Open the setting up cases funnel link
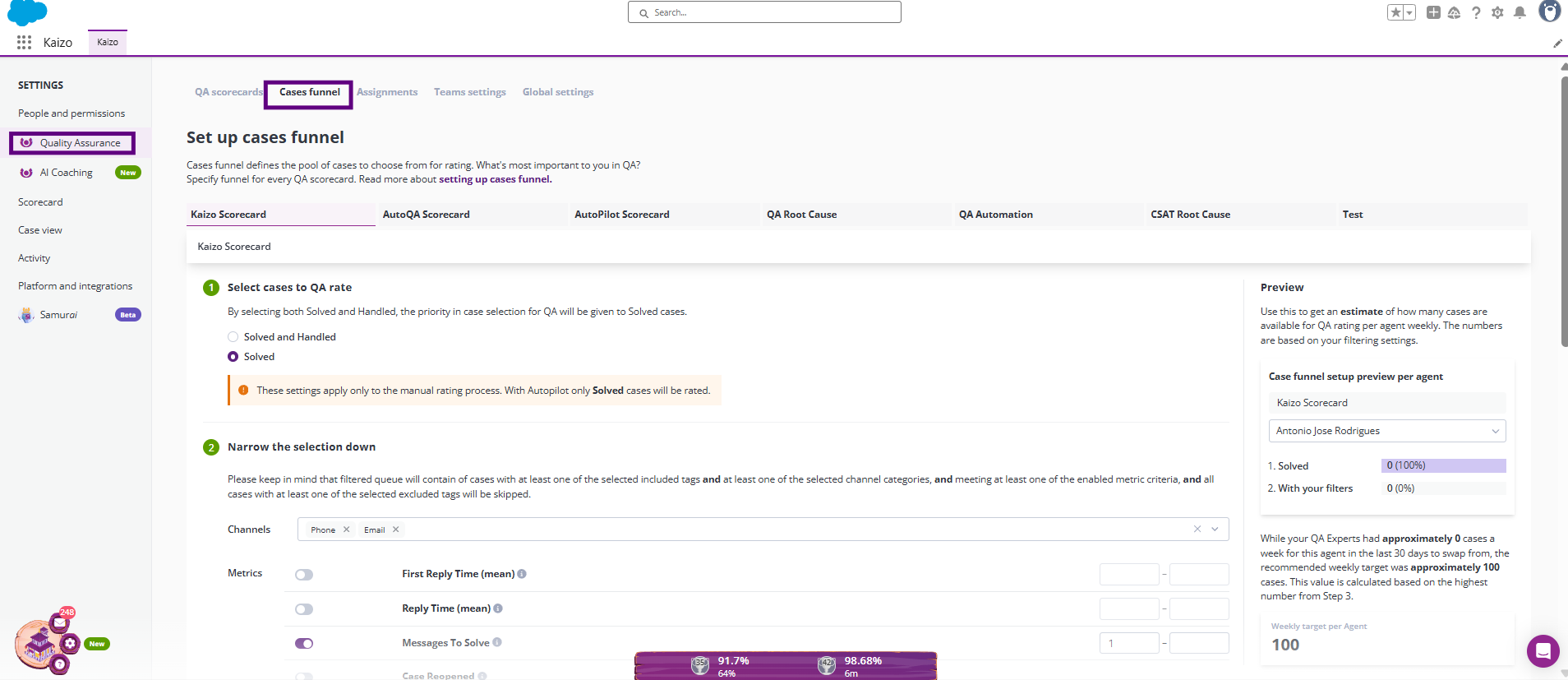This screenshot has height=680, width=1568. pyautogui.click(x=495, y=179)
